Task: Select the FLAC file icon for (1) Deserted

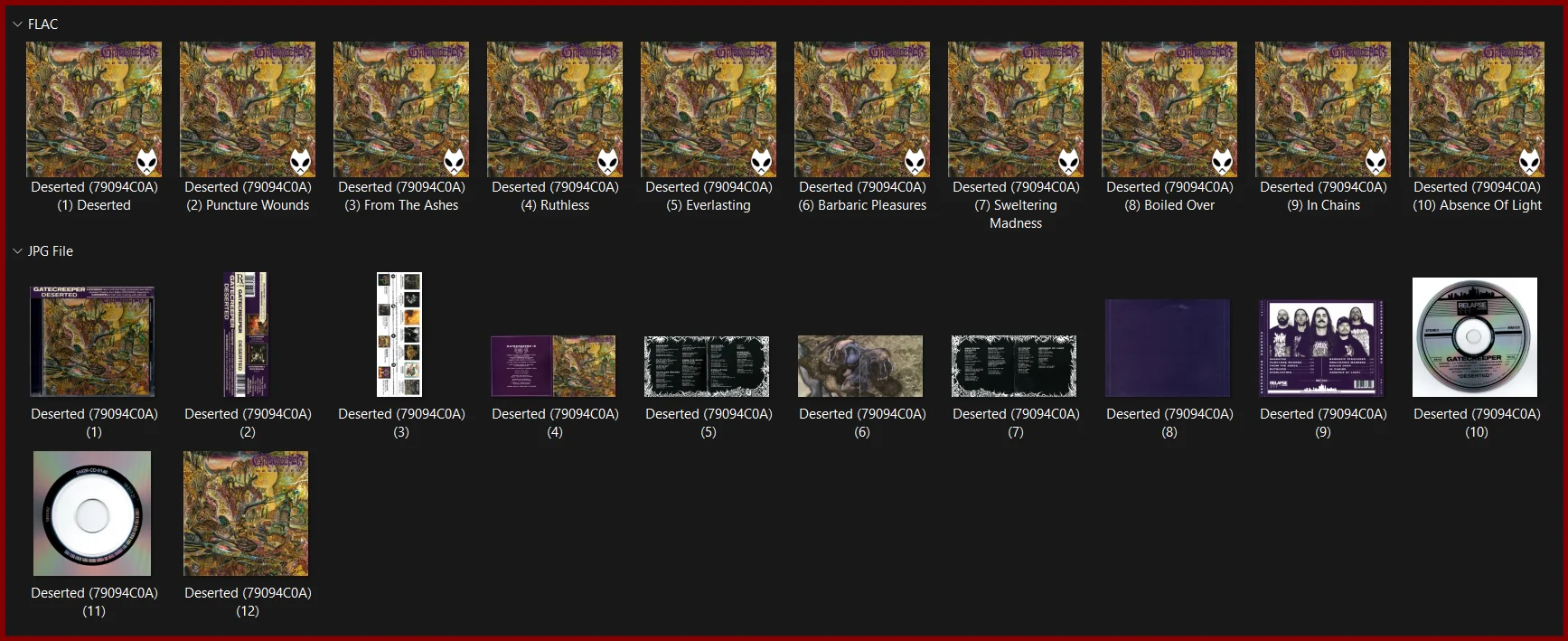Action: (x=94, y=108)
